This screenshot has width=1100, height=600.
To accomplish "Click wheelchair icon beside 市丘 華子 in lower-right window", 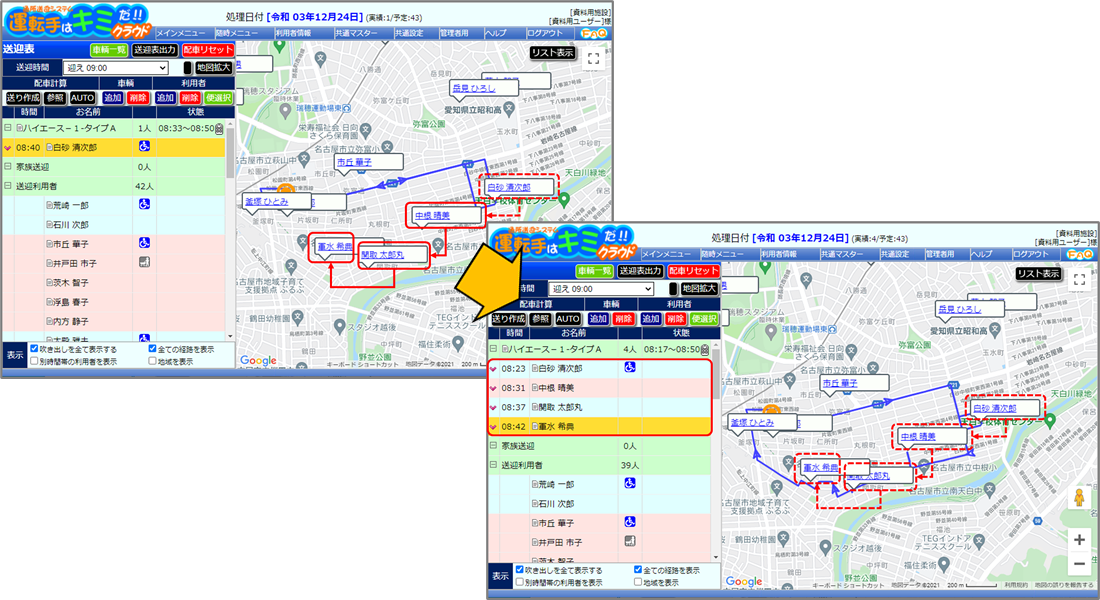I will pos(629,521).
